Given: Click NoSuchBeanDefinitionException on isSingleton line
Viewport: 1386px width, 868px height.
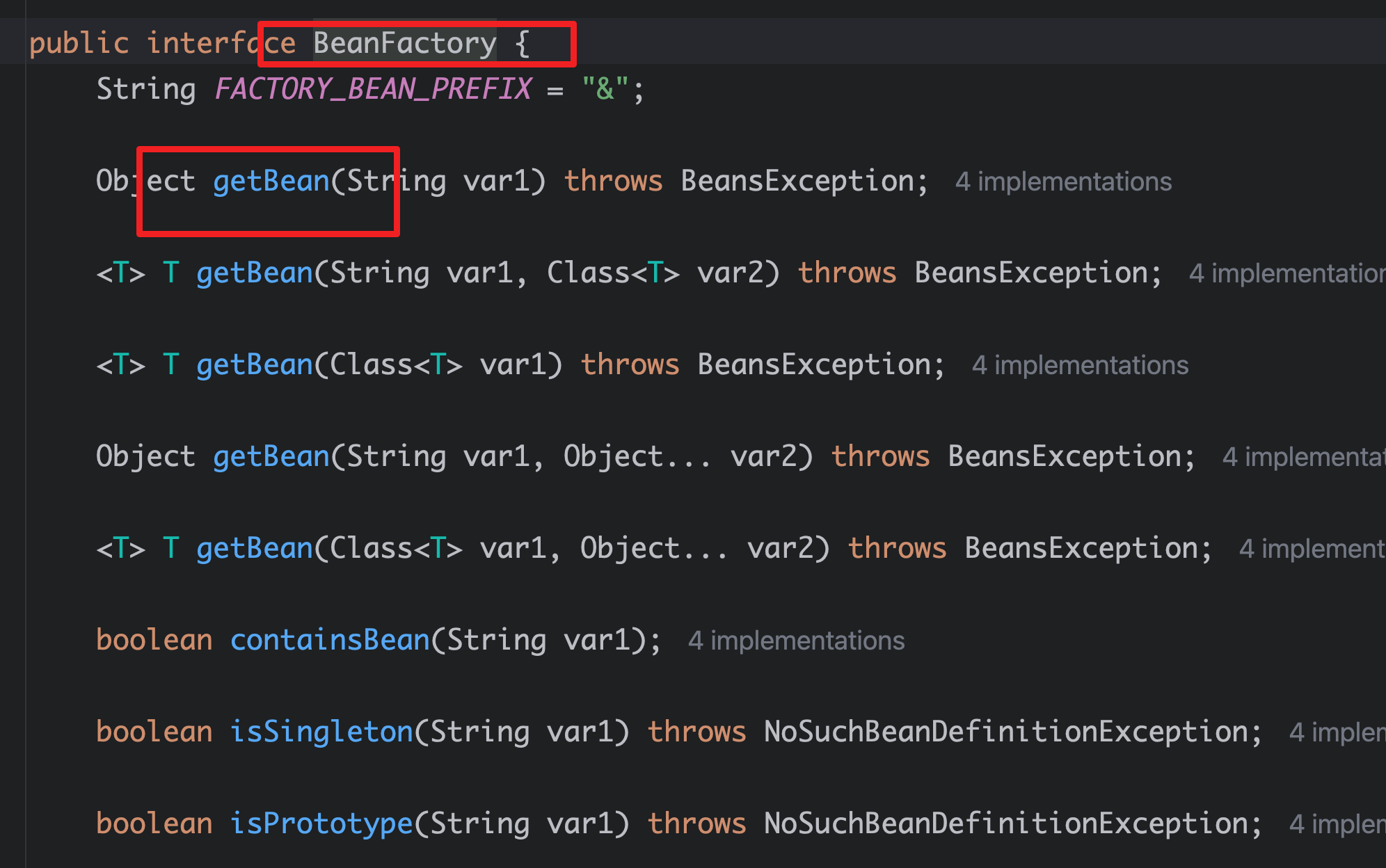Looking at the screenshot, I should pos(1005,732).
